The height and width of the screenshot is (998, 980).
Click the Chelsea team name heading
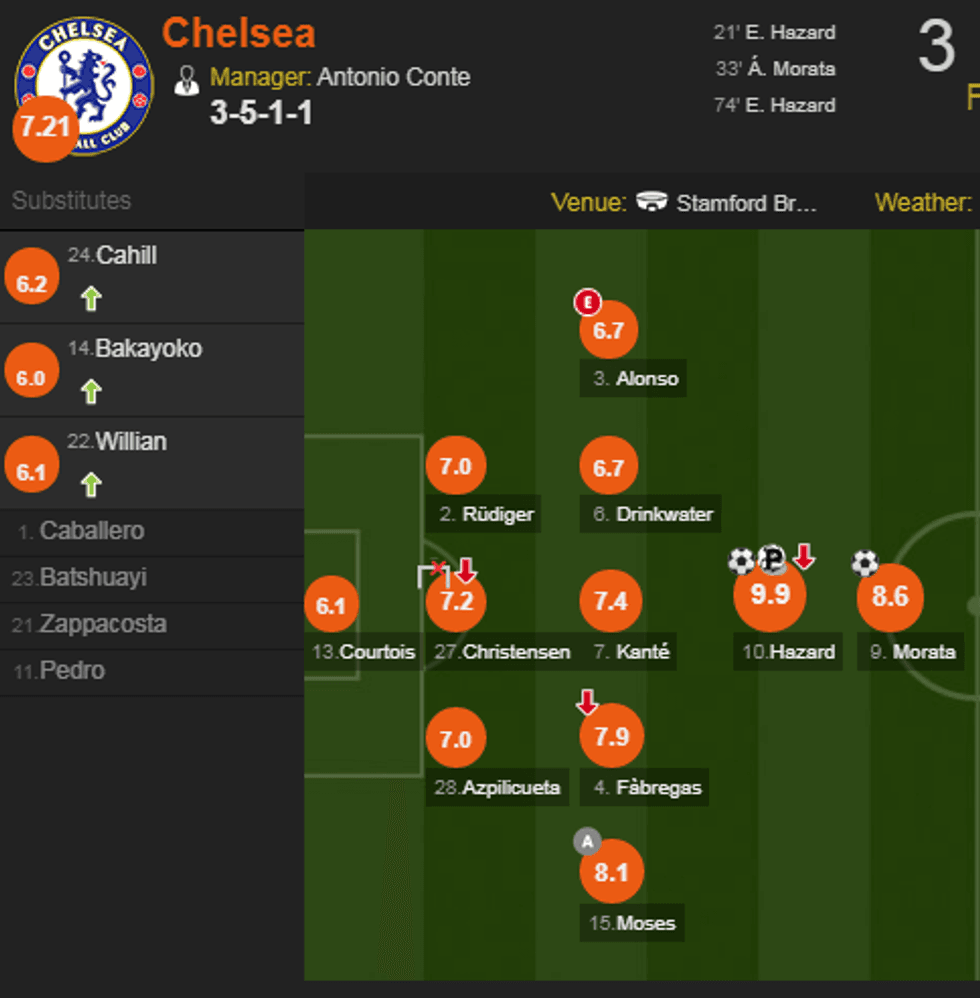coord(239,34)
